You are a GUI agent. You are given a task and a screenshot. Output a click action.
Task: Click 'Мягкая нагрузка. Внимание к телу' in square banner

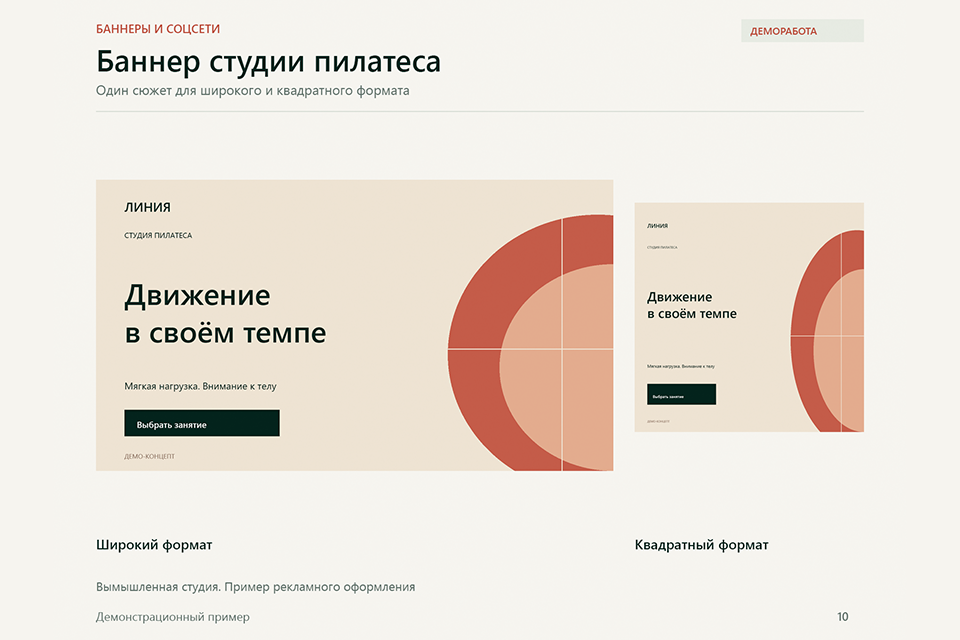(x=681, y=366)
